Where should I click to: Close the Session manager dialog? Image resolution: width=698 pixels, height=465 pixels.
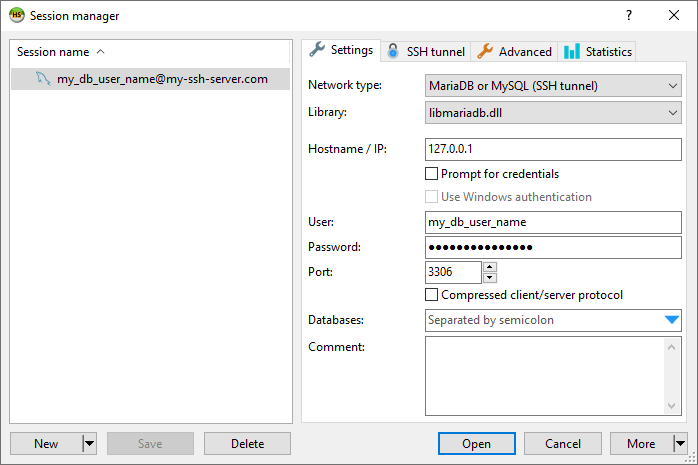[x=674, y=15]
